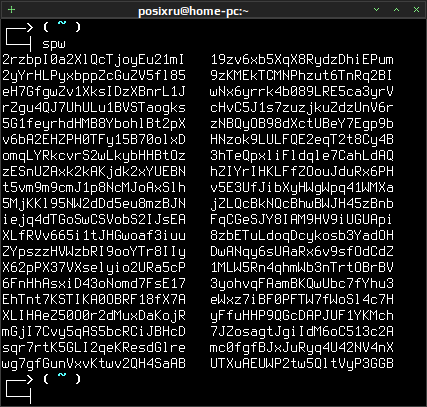The height and width of the screenshot is (407, 427).
Task: Click the password beginning with sqr7rtK5G
Action: click(x=93, y=348)
